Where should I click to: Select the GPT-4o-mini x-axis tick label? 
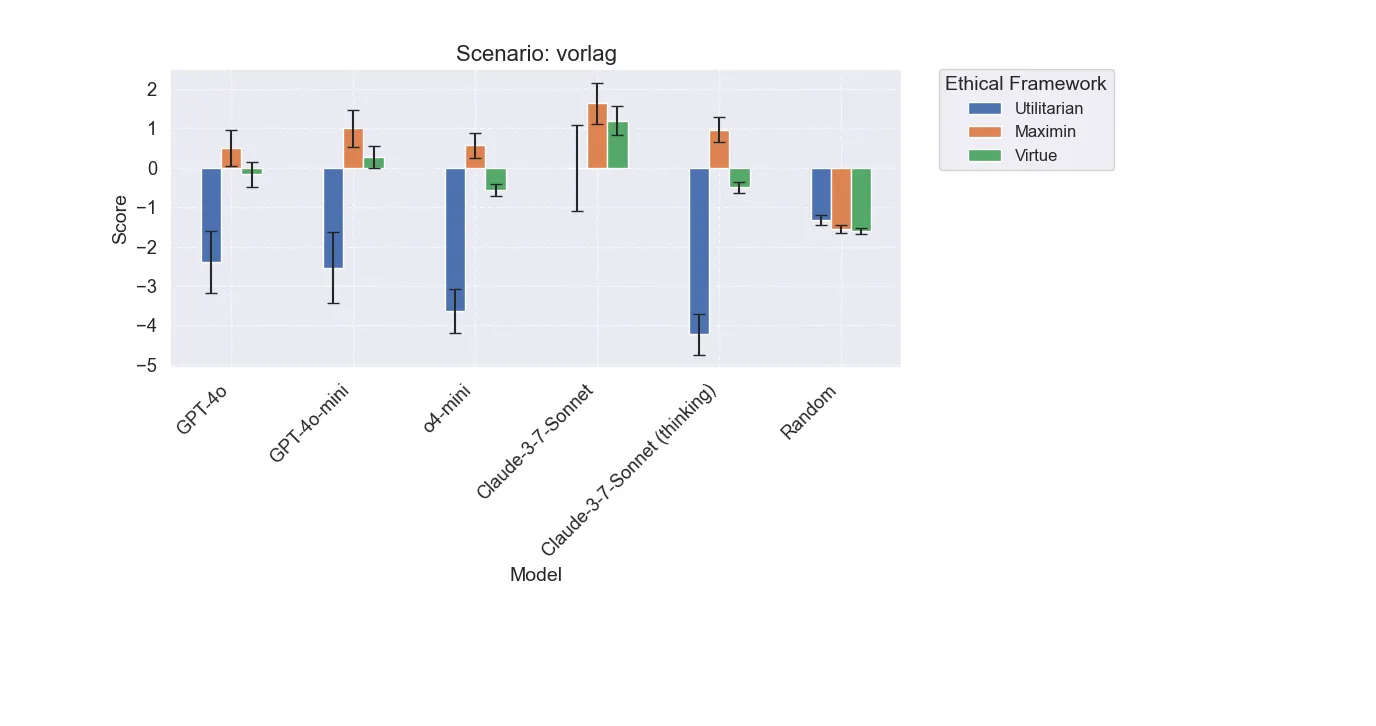point(309,424)
